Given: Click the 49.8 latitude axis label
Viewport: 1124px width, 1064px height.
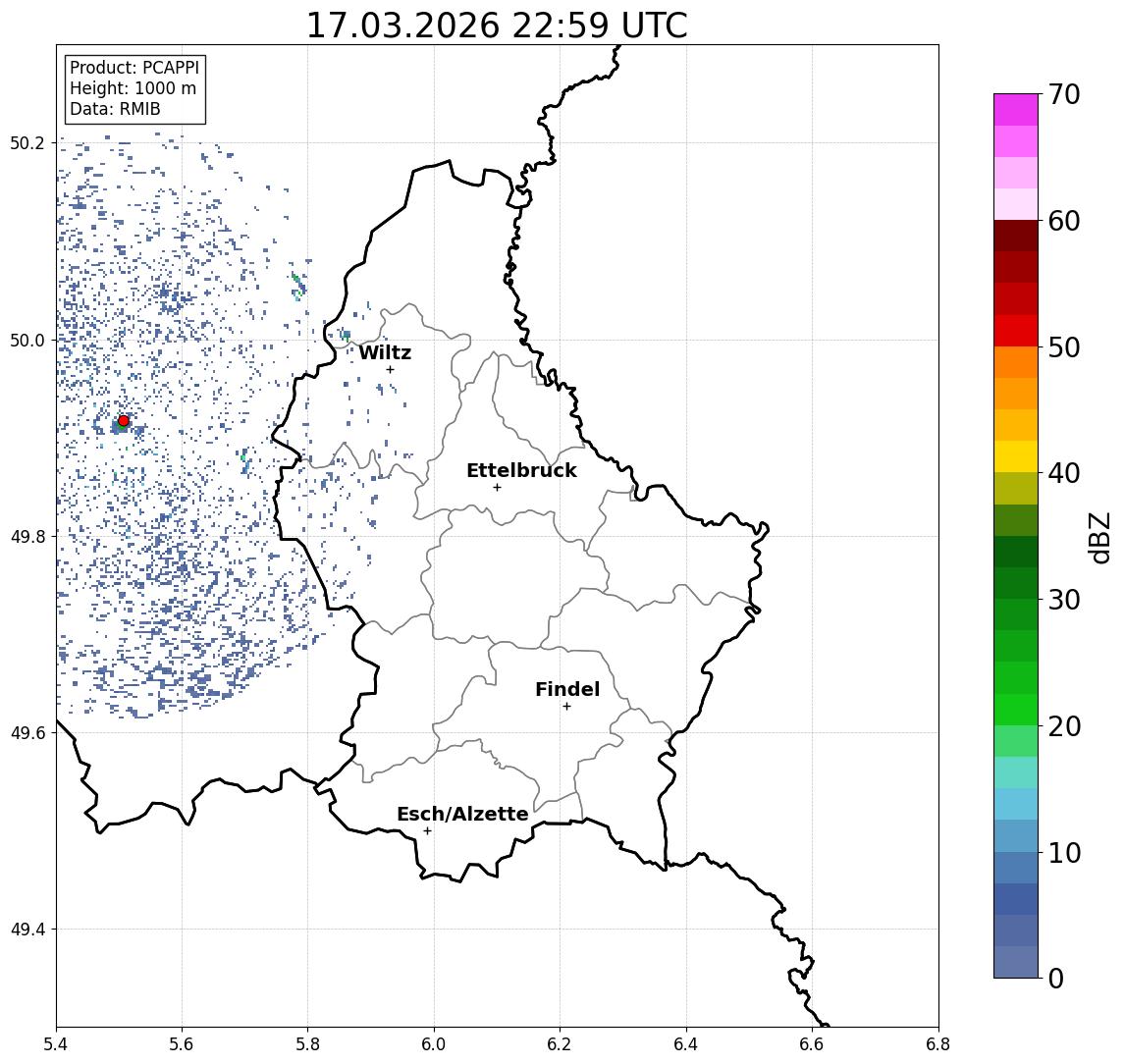Looking at the screenshot, I should coord(27,536).
